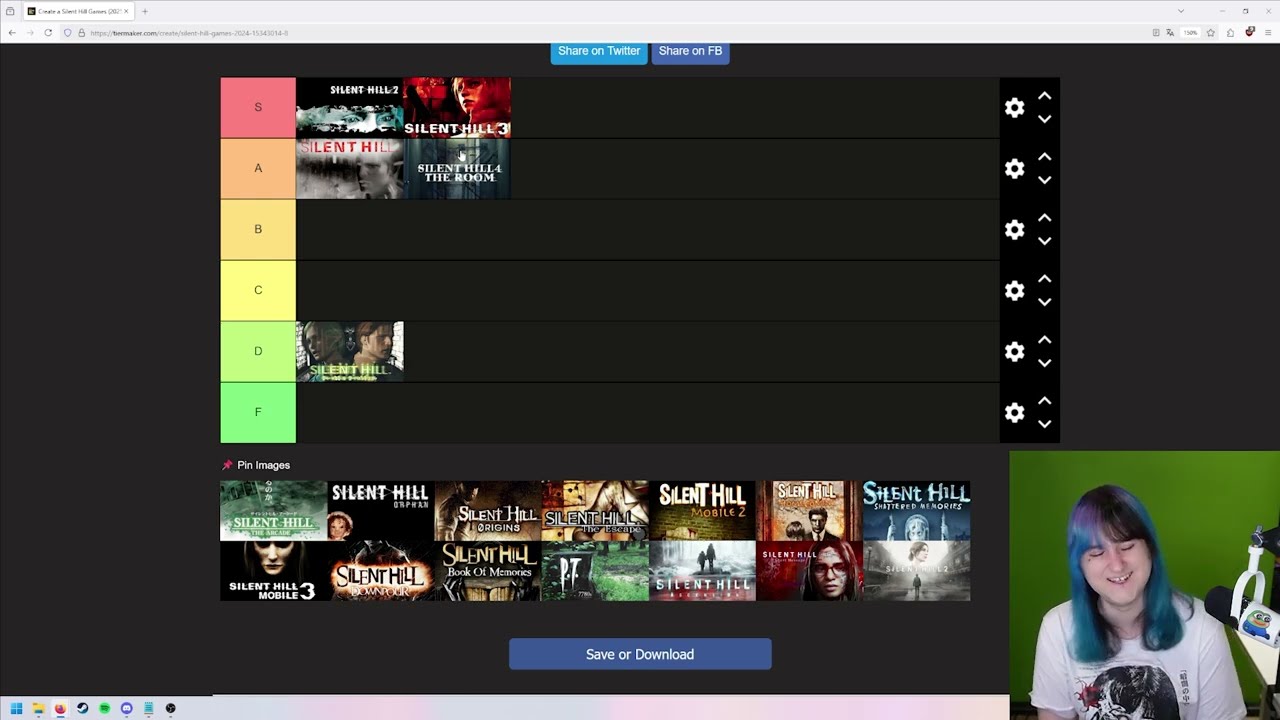Pick Silent Hill Homecoming thumbnail
1280x720 pixels.
[x=809, y=511]
